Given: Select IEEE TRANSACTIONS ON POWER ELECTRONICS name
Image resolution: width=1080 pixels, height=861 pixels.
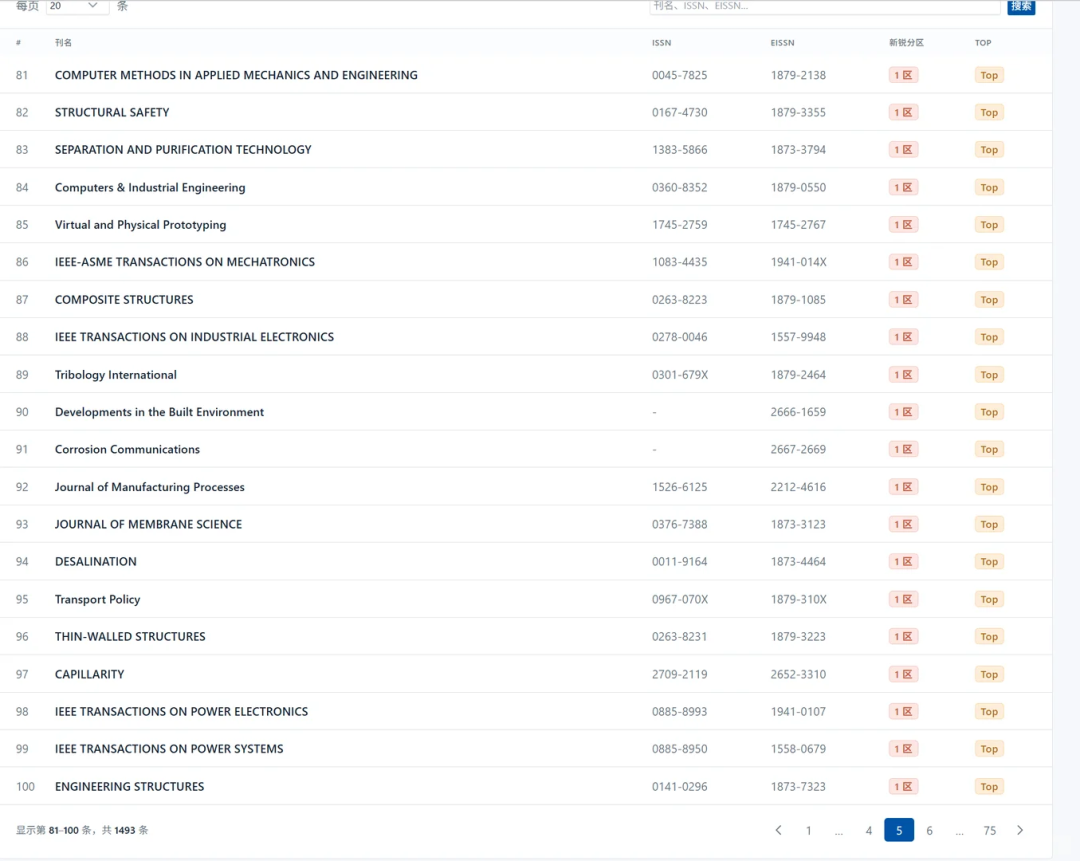Looking at the screenshot, I should point(181,712).
